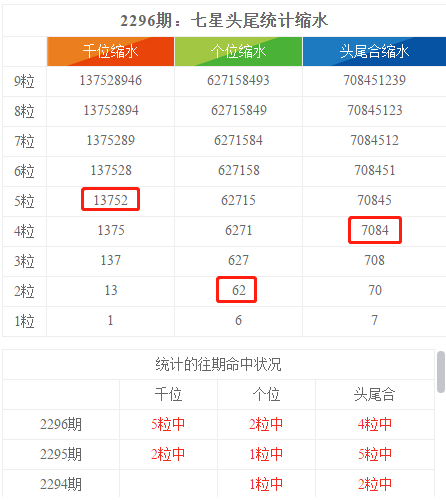Screen dimensions: 446x500
Task: Click cell value 13 in 2粒 row
Action: [111, 290]
